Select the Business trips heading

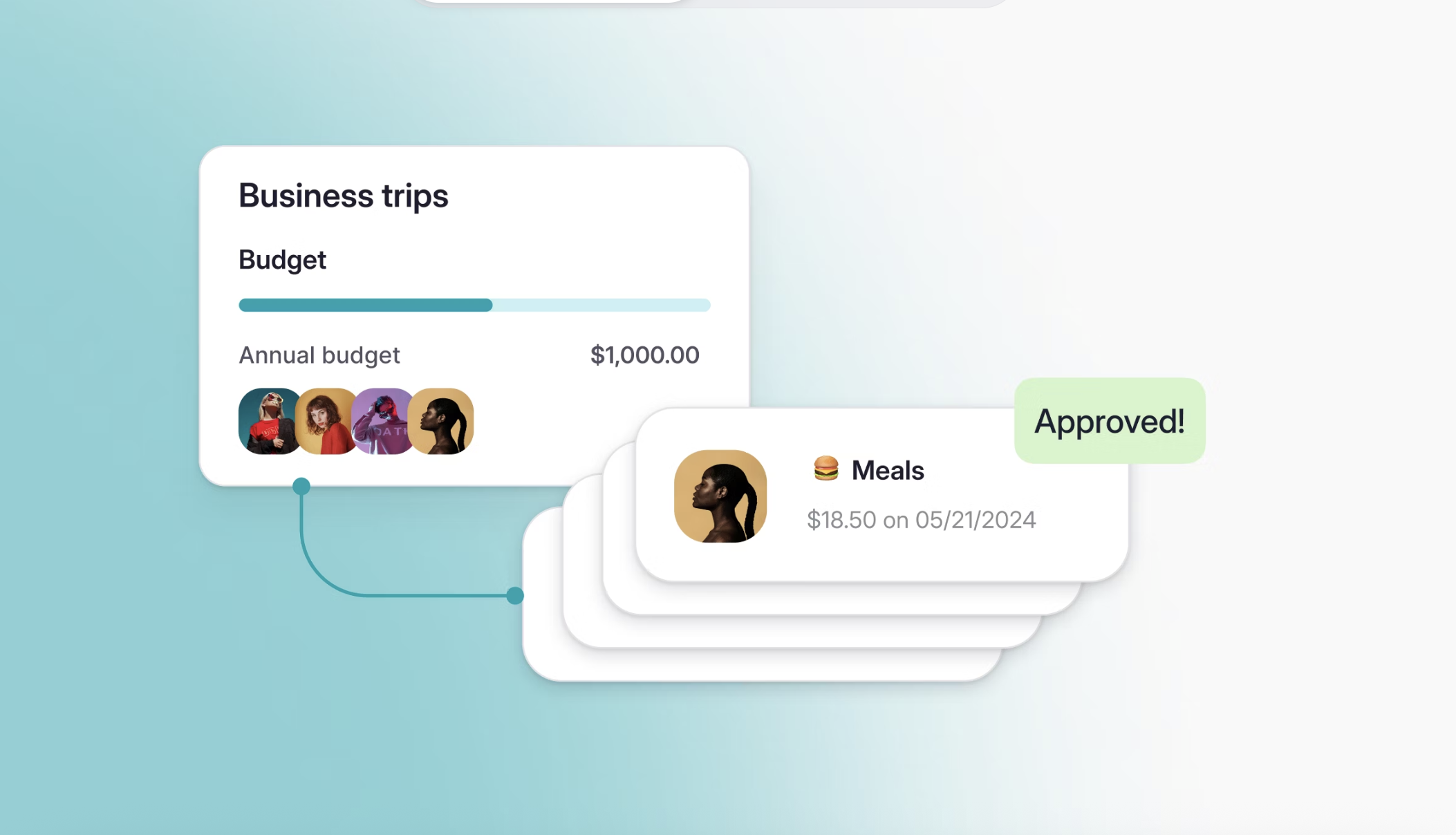click(344, 196)
